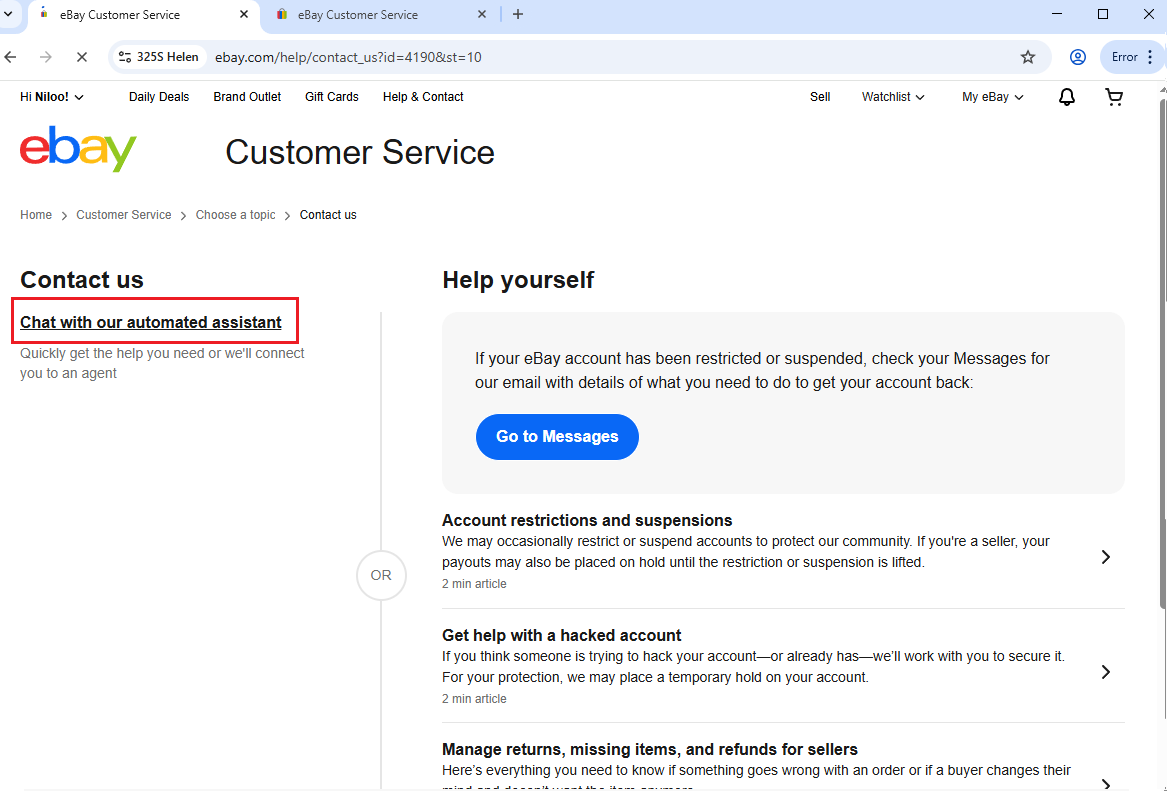Select the first eBay Customer Service tab

(x=143, y=15)
